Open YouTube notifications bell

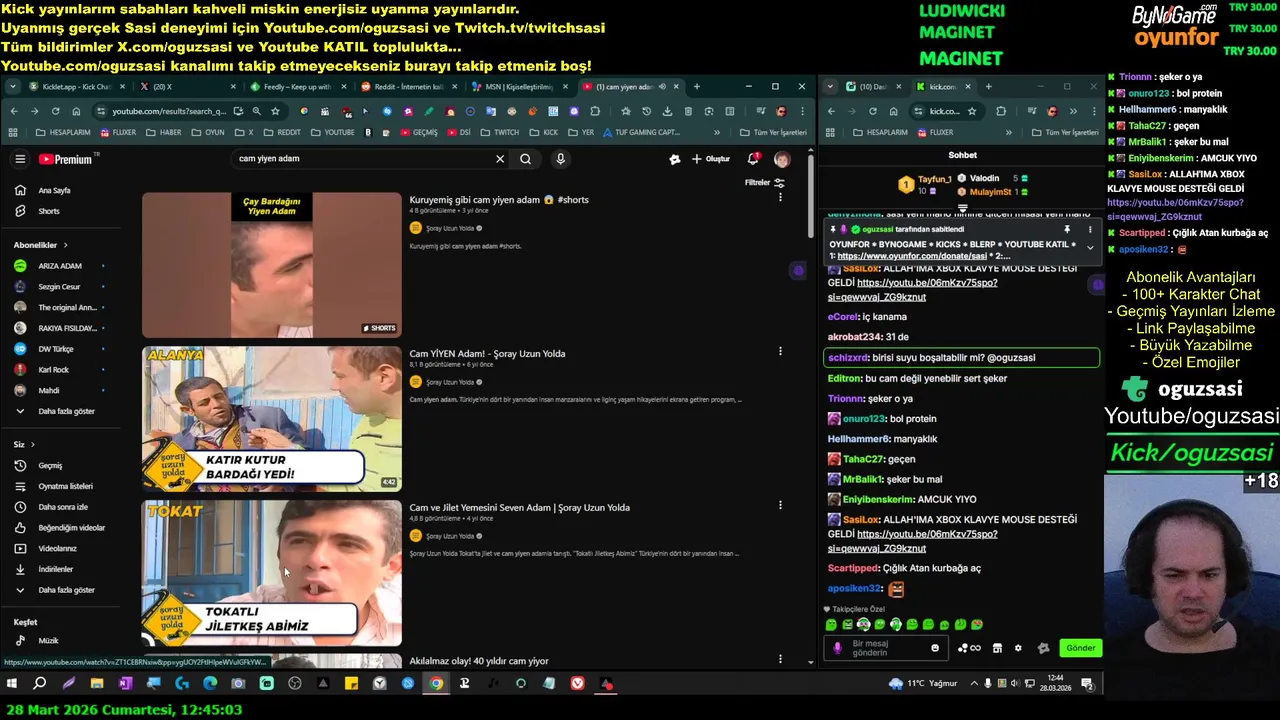click(x=753, y=159)
